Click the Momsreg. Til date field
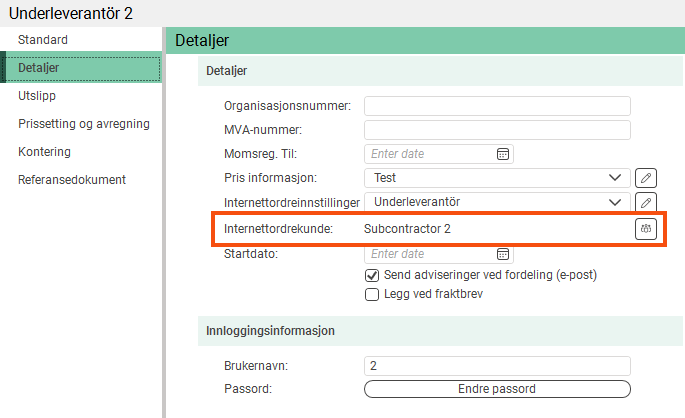This screenshot has width=685, height=418. click(x=430, y=154)
